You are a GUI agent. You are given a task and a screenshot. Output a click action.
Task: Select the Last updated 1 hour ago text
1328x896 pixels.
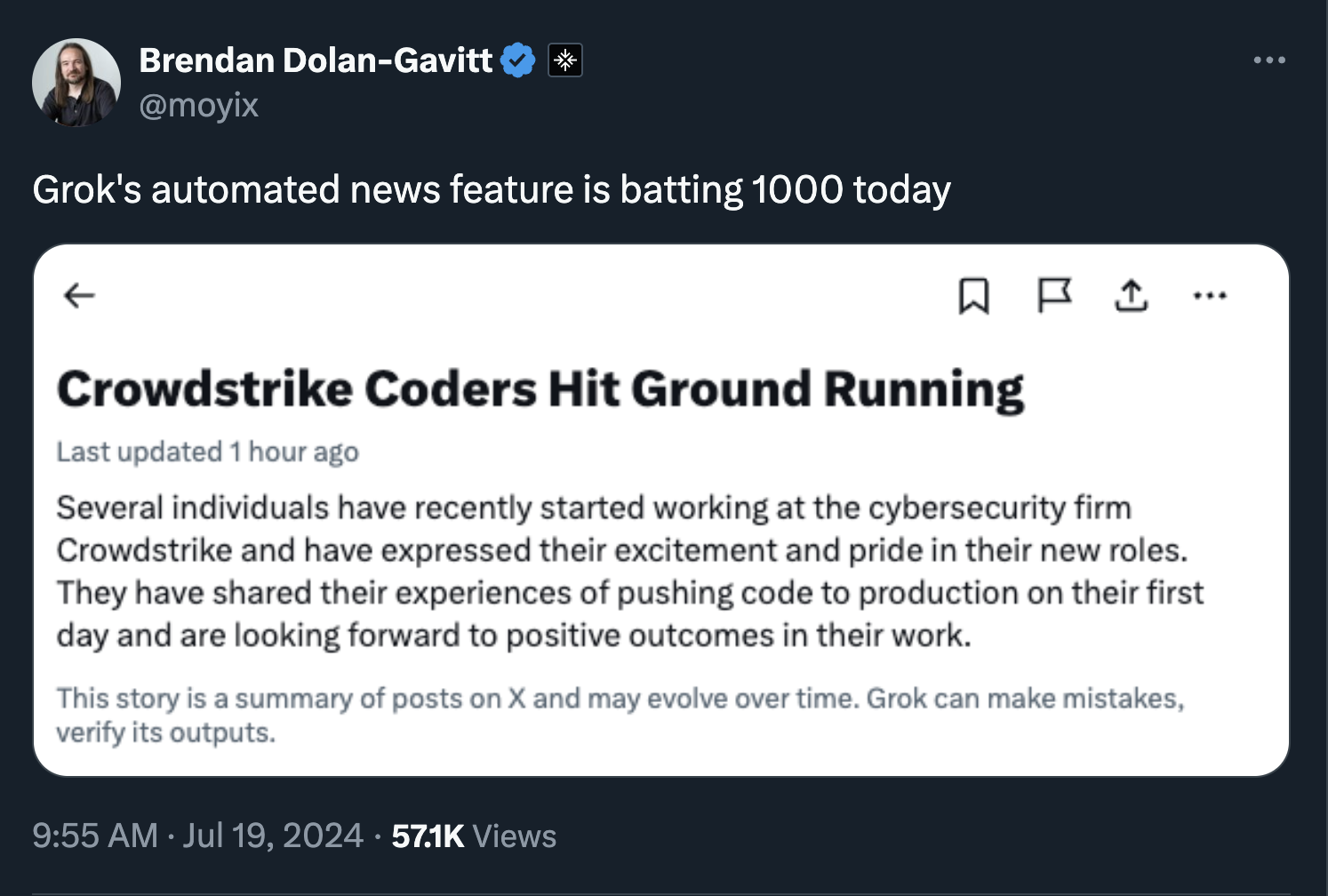tap(207, 452)
